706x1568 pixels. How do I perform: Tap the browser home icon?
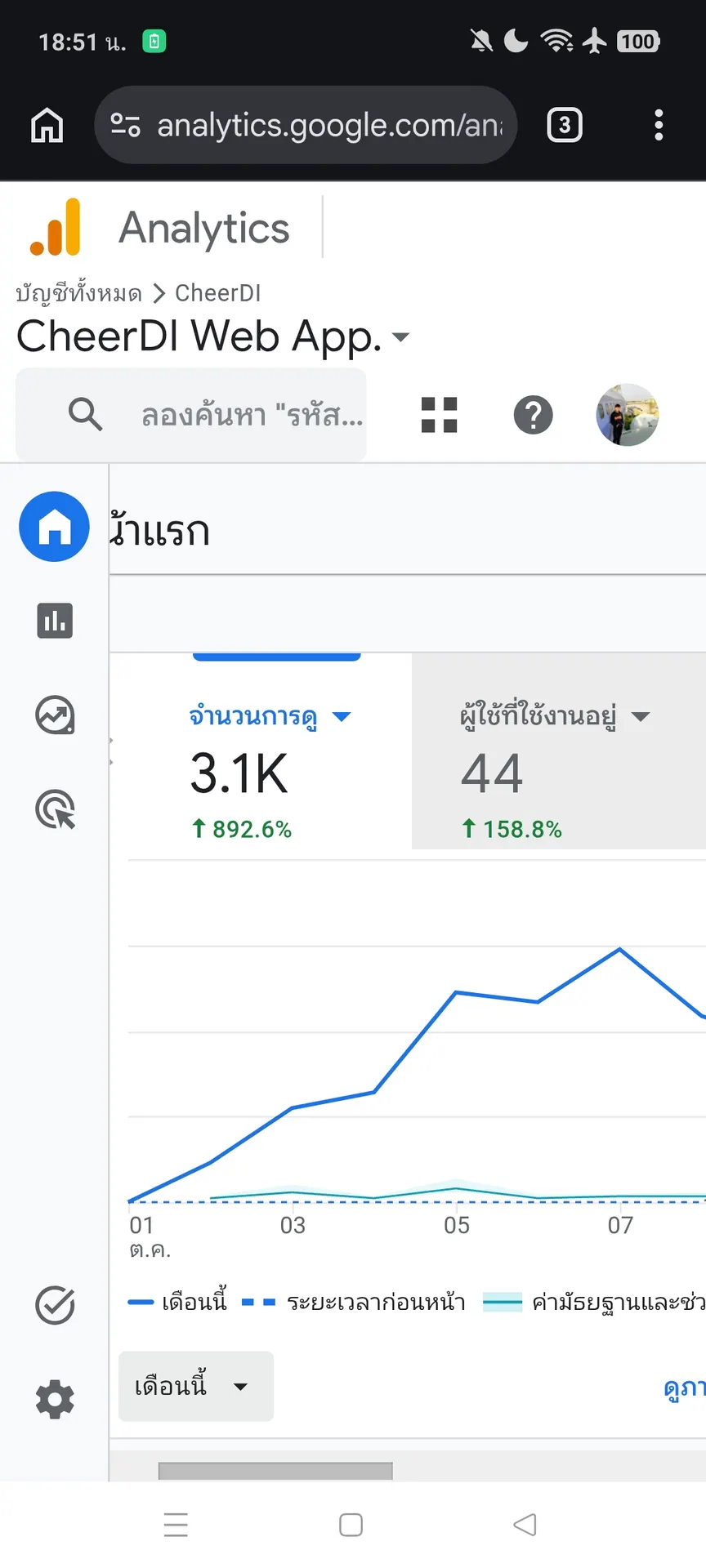tap(47, 125)
